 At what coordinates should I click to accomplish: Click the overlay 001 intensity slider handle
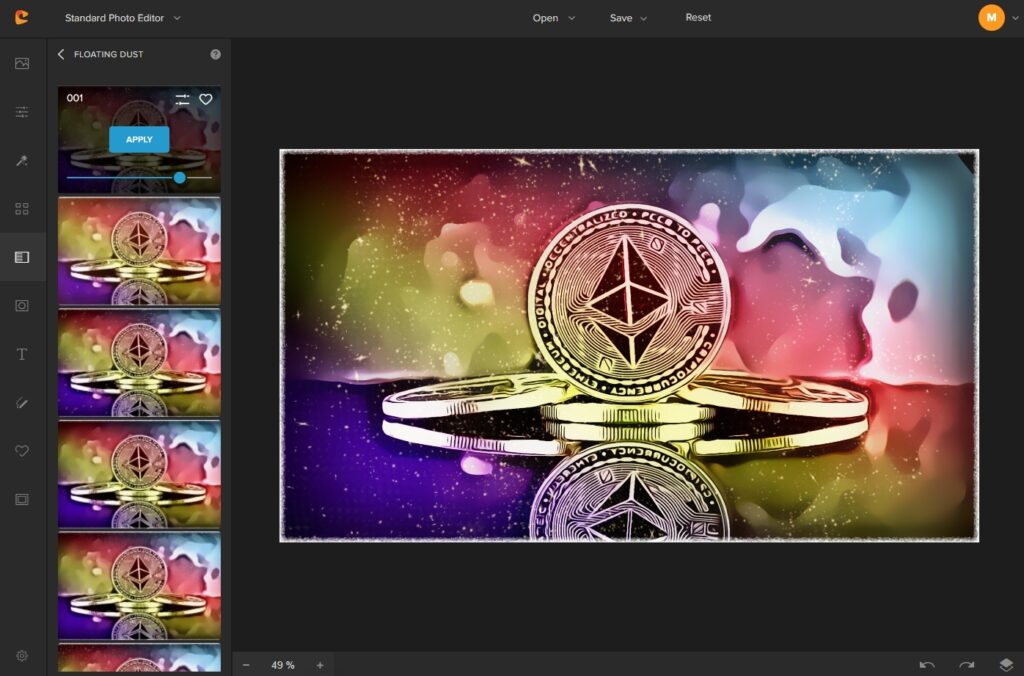(x=180, y=178)
